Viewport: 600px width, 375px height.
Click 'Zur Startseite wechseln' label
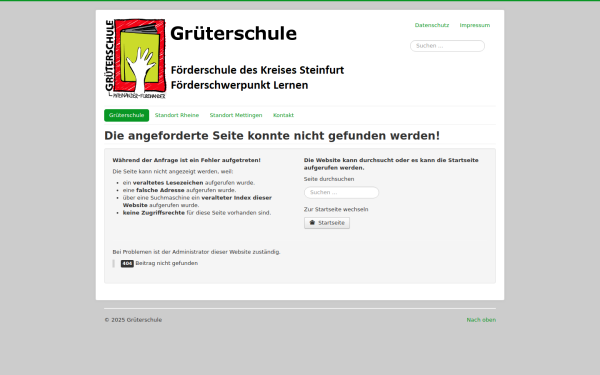coord(336,209)
